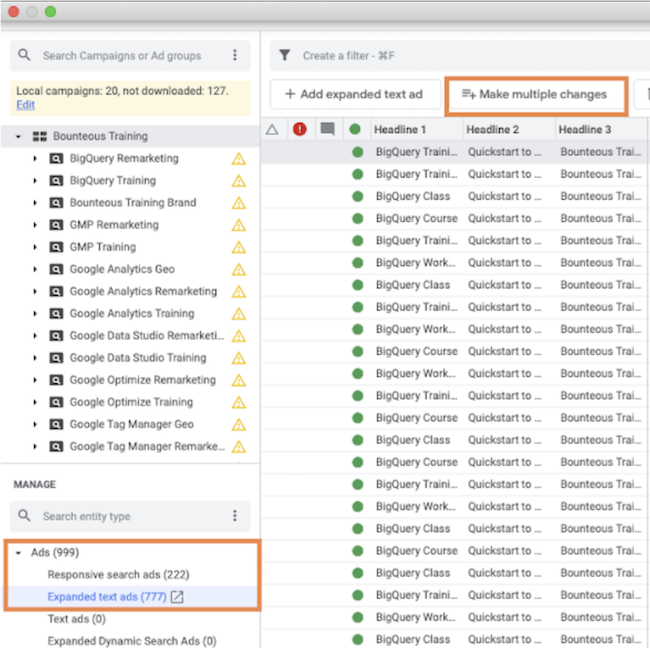Click the Search entity type field
This screenshot has height=648, width=650.
130,516
